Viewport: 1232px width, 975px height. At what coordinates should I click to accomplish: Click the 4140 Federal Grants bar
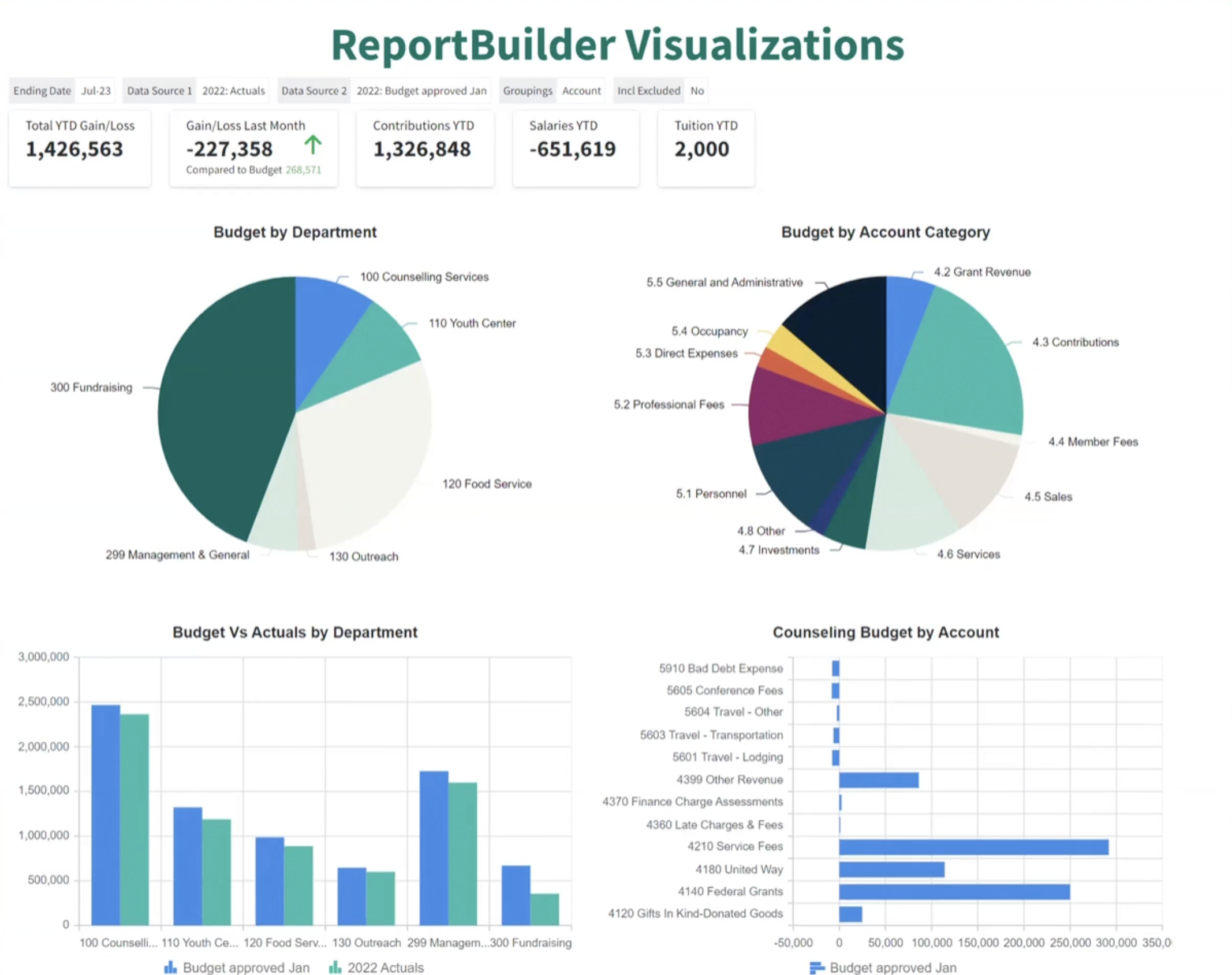pyautogui.click(x=955, y=892)
